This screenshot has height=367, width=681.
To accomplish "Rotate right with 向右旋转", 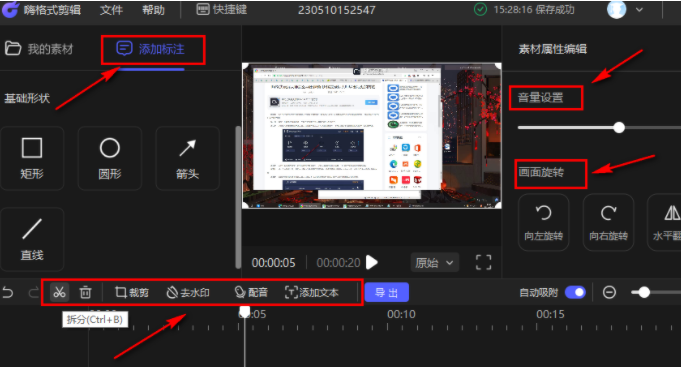I will point(608,222).
